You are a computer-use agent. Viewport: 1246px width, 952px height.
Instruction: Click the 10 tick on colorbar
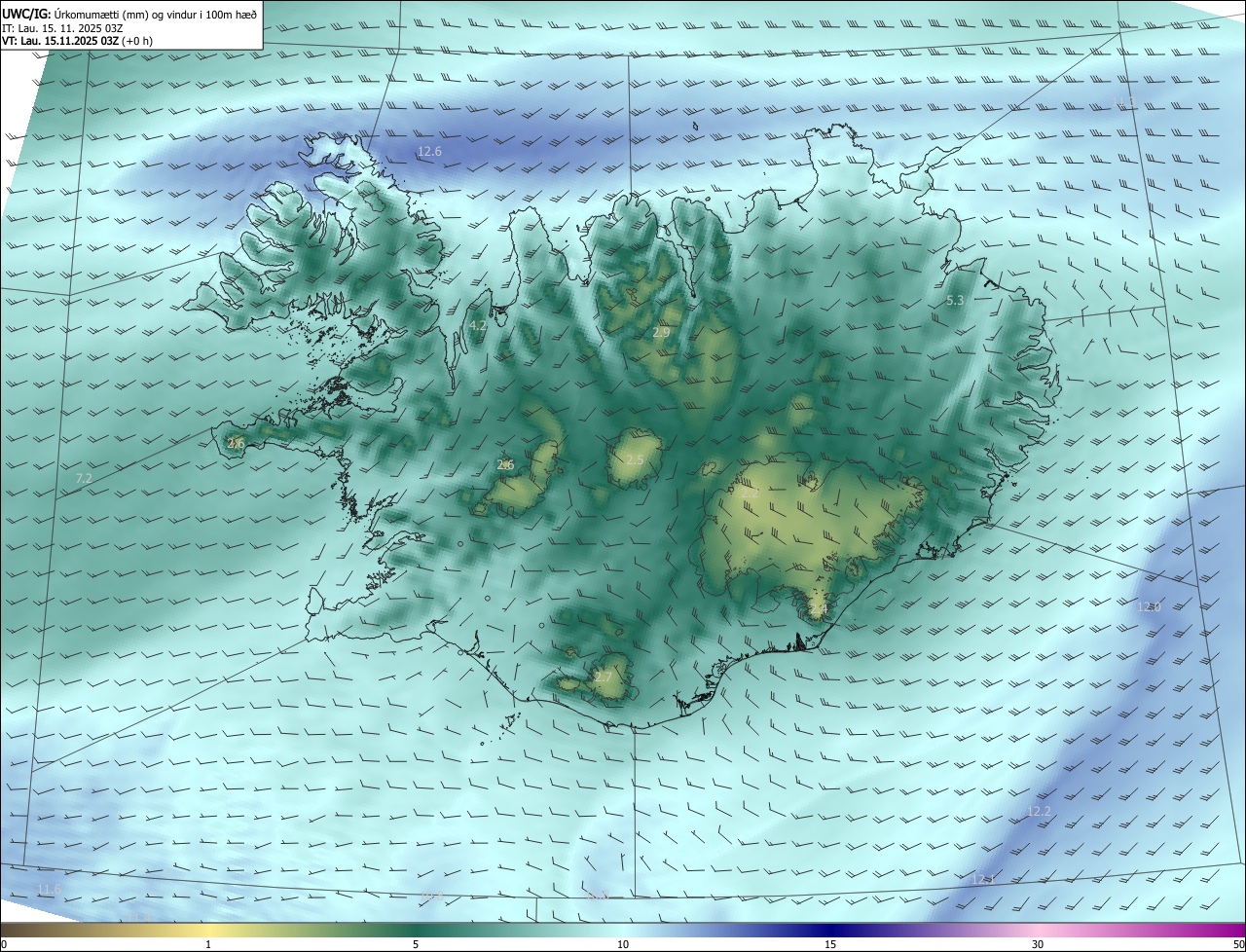pyautogui.click(x=623, y=944)
